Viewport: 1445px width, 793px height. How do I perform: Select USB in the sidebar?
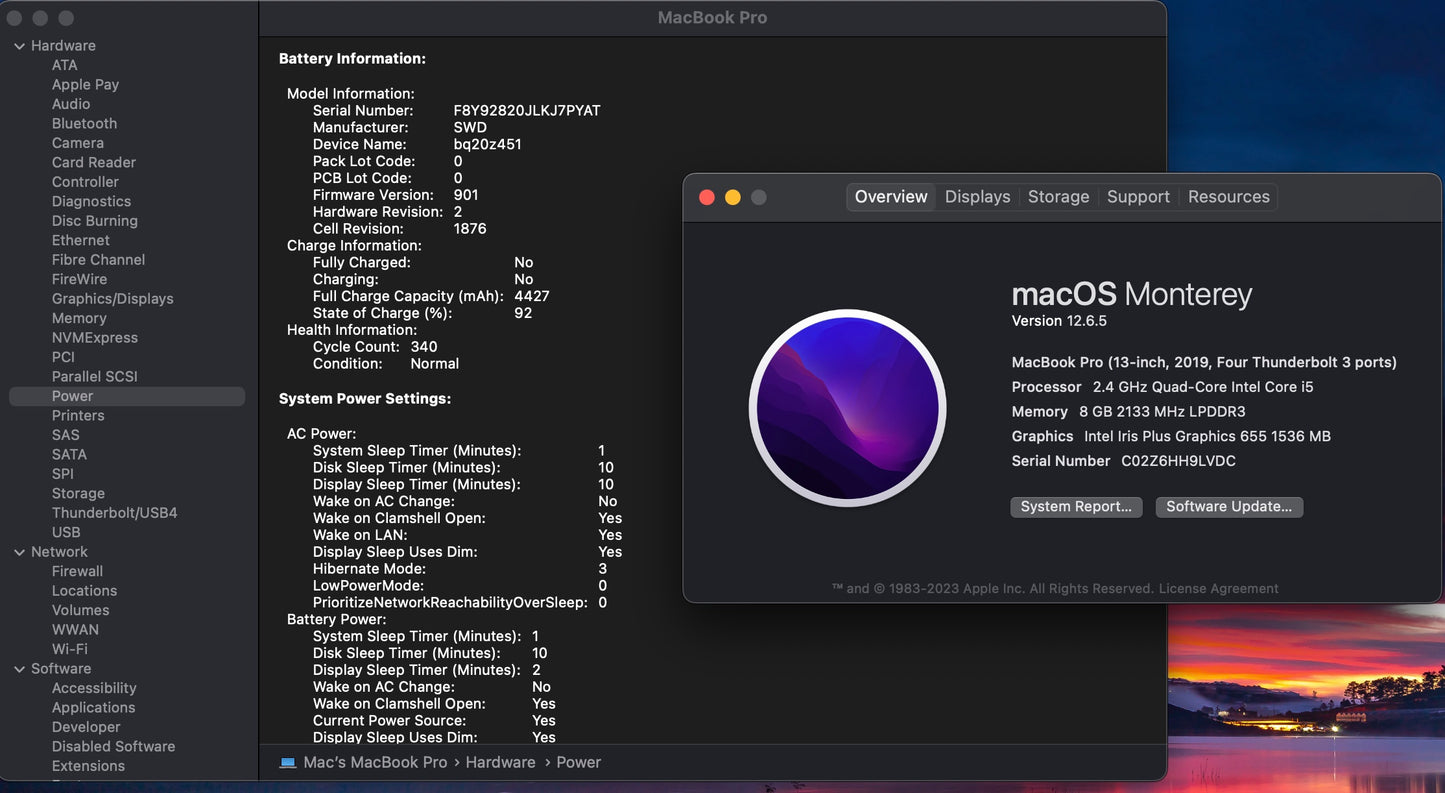(x=66, y=533)
